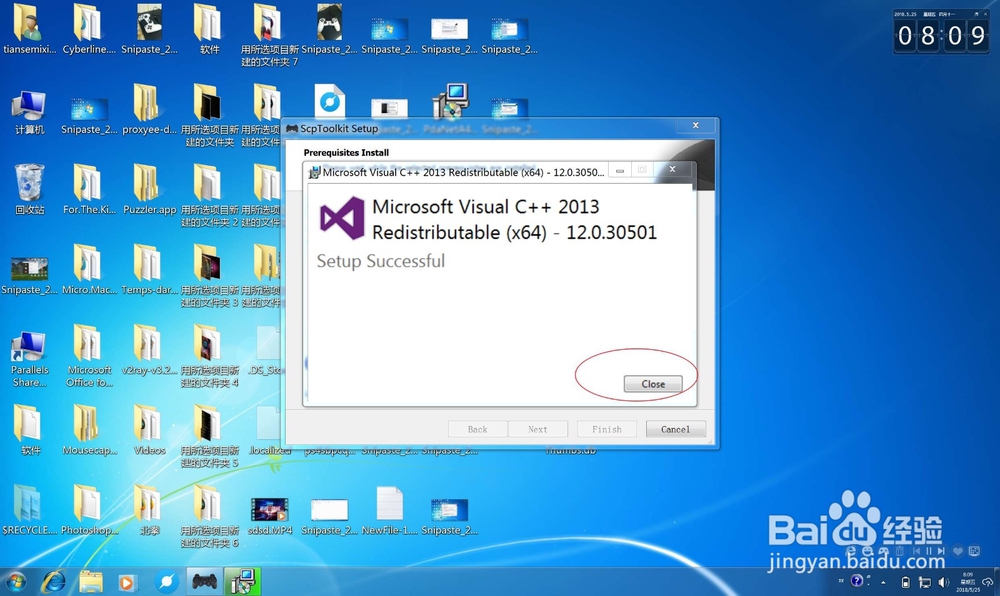Click the cloud icon in system tray
The width and height of the screenshot is (1000, 596).
(988, 582)
